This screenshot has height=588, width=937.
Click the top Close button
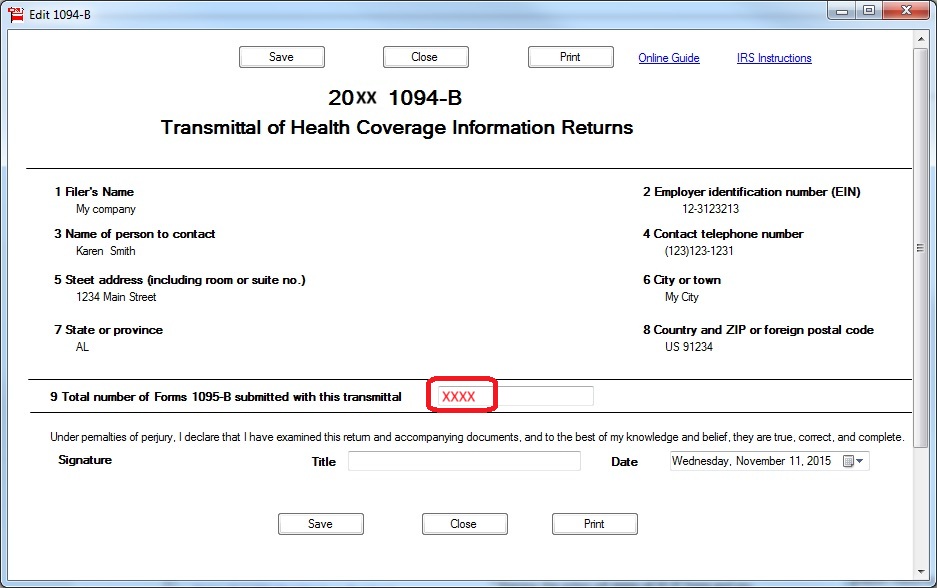pyautogui.click(x=425, y=57)
